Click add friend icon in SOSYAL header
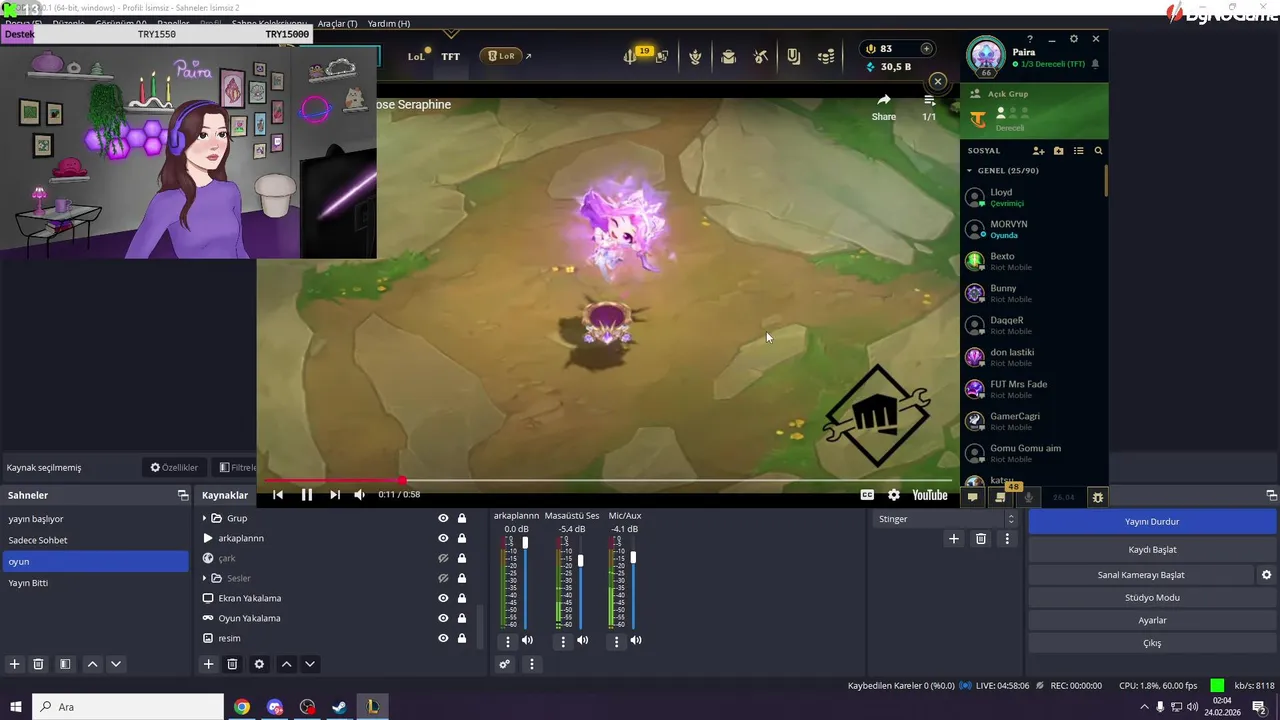 [1038, 151]
